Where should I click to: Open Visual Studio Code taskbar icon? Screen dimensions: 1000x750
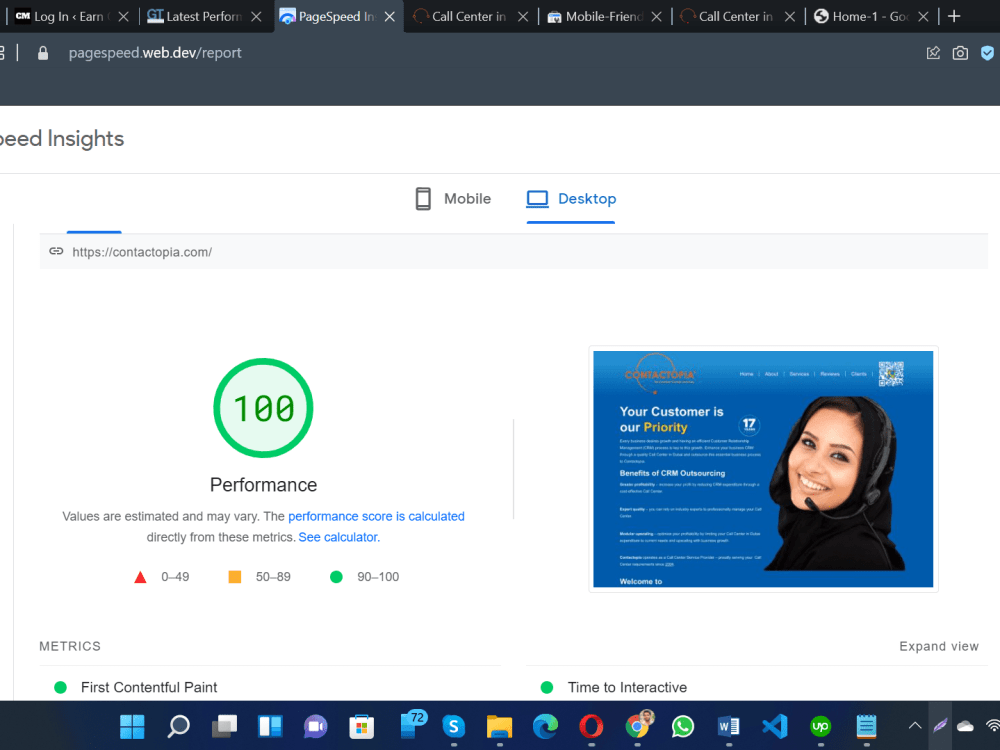(774, 726)
